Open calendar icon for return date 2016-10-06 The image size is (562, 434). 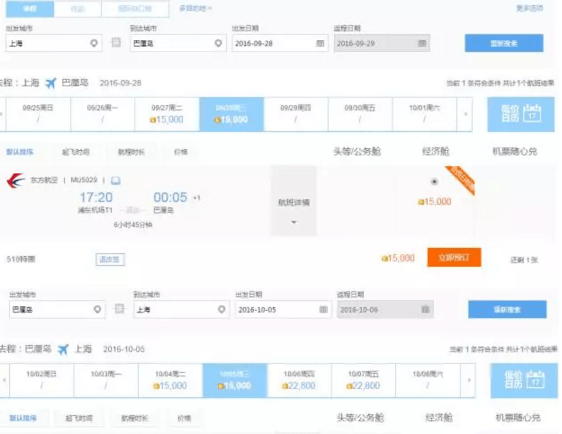pos(425,309)
